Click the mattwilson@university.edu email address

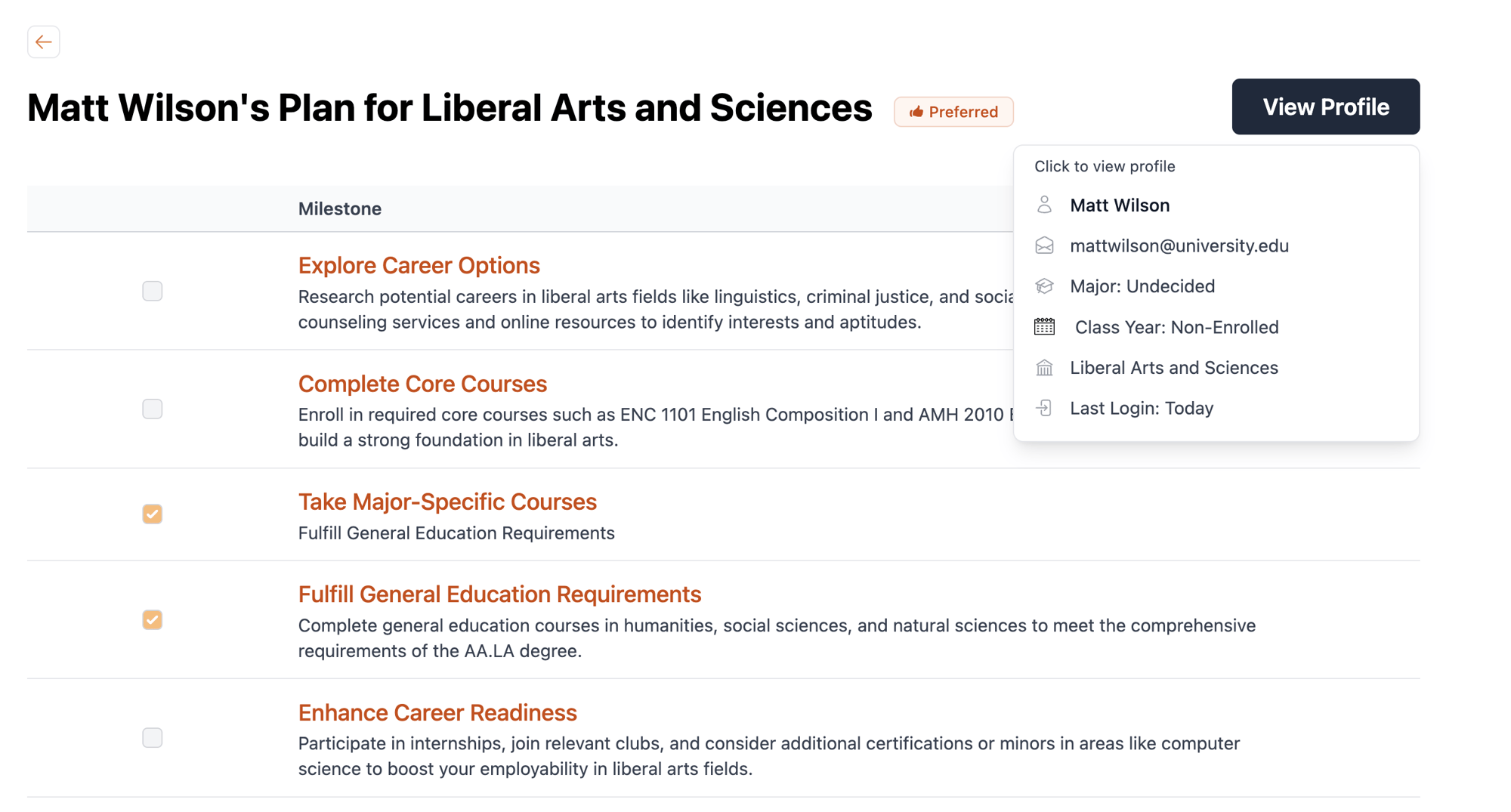click(x=1179, y=245)
